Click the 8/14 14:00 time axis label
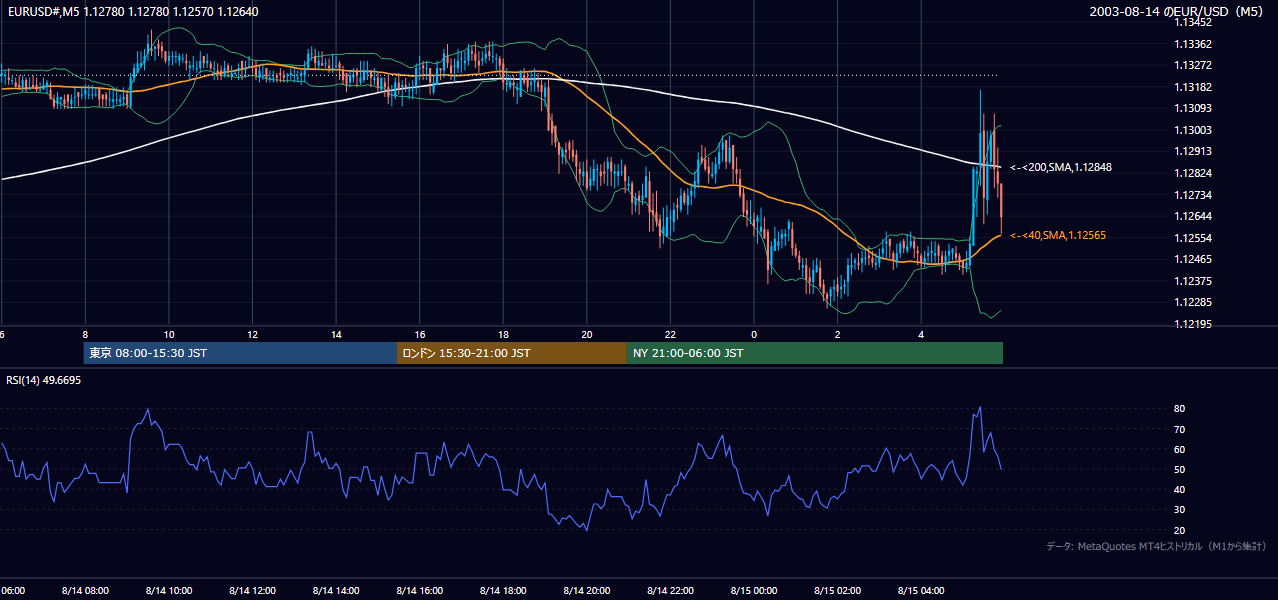 coord(336,590)
